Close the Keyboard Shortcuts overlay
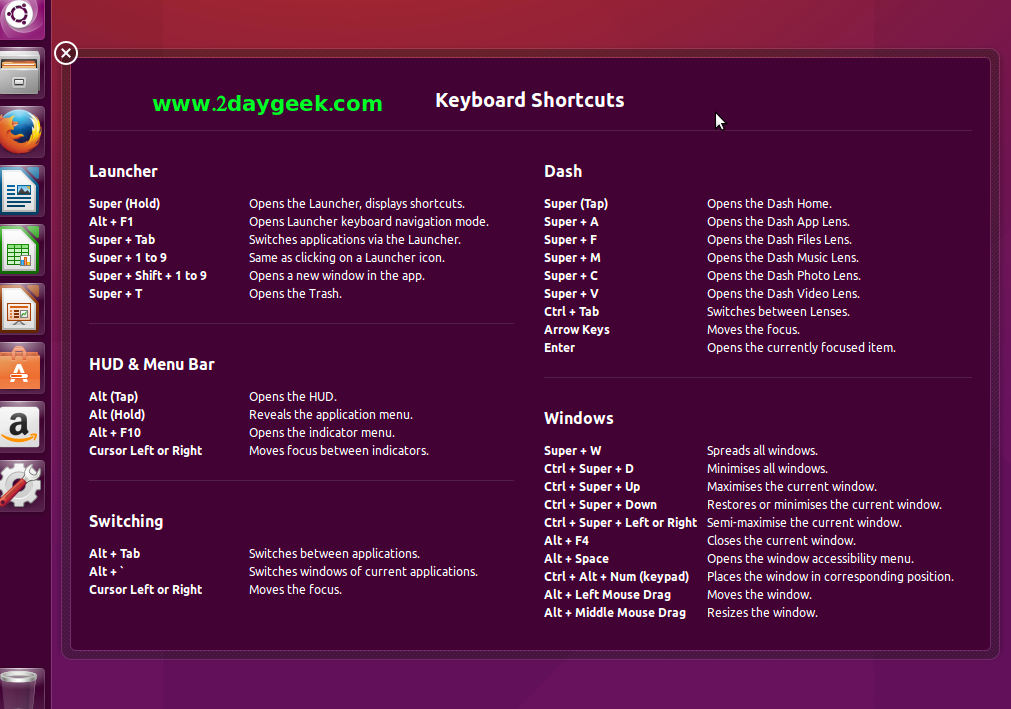Image resolution: width=1011 pixels, height=709 pixels. 66,53
